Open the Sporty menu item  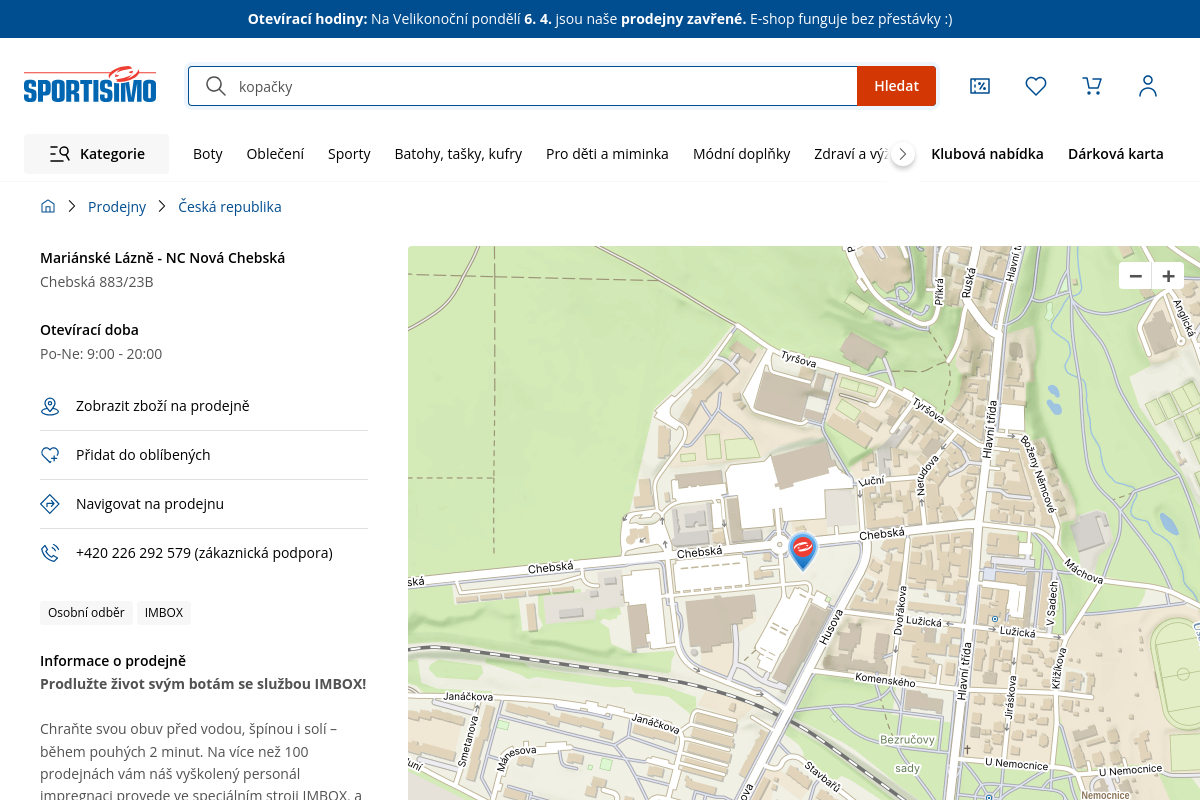(349, 154)
